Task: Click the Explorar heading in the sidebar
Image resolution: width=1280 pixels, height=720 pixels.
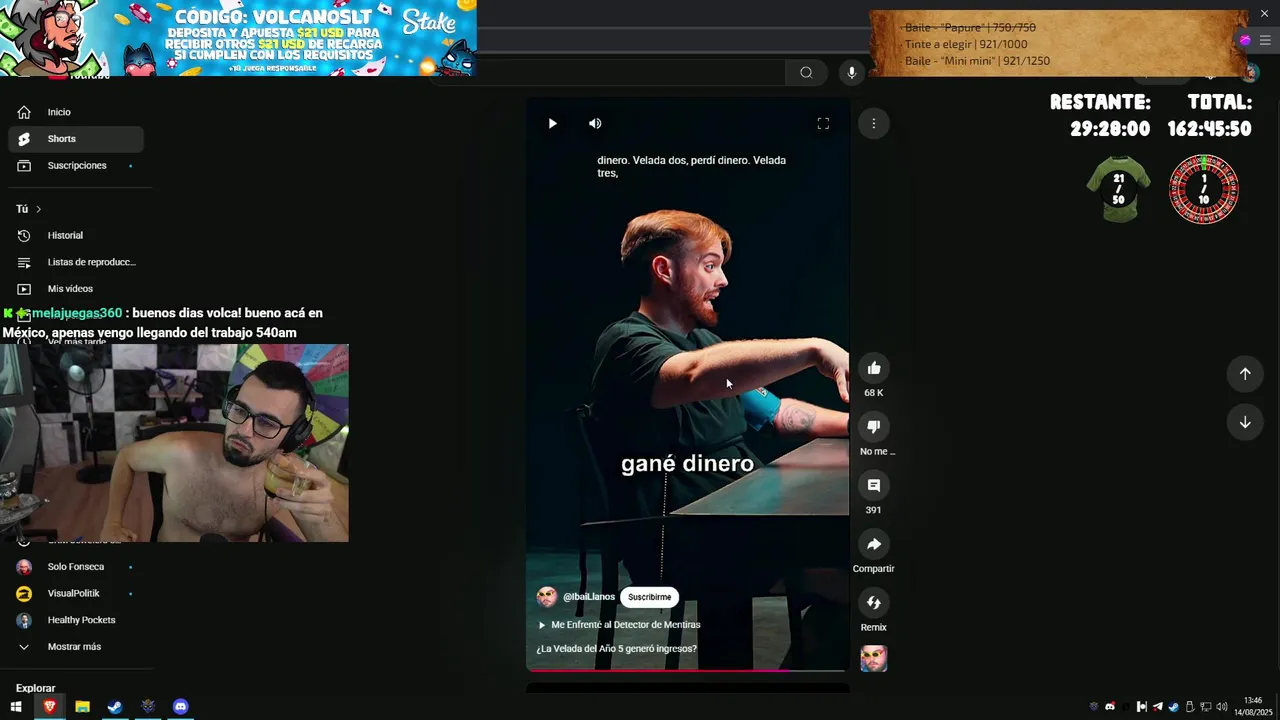Action: [36, 688]
